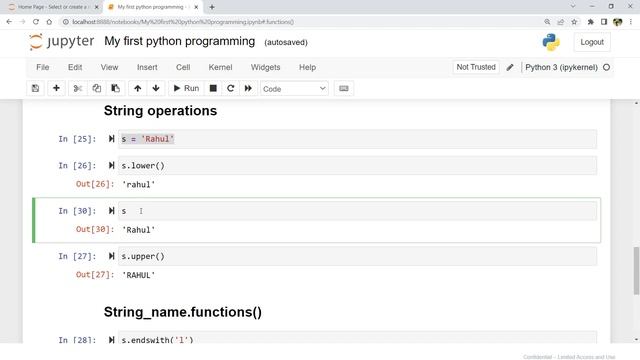Open the browser tab search chevron
Image resolution: width=640 pixels, height=360 pixels.
tap(573, 6)
